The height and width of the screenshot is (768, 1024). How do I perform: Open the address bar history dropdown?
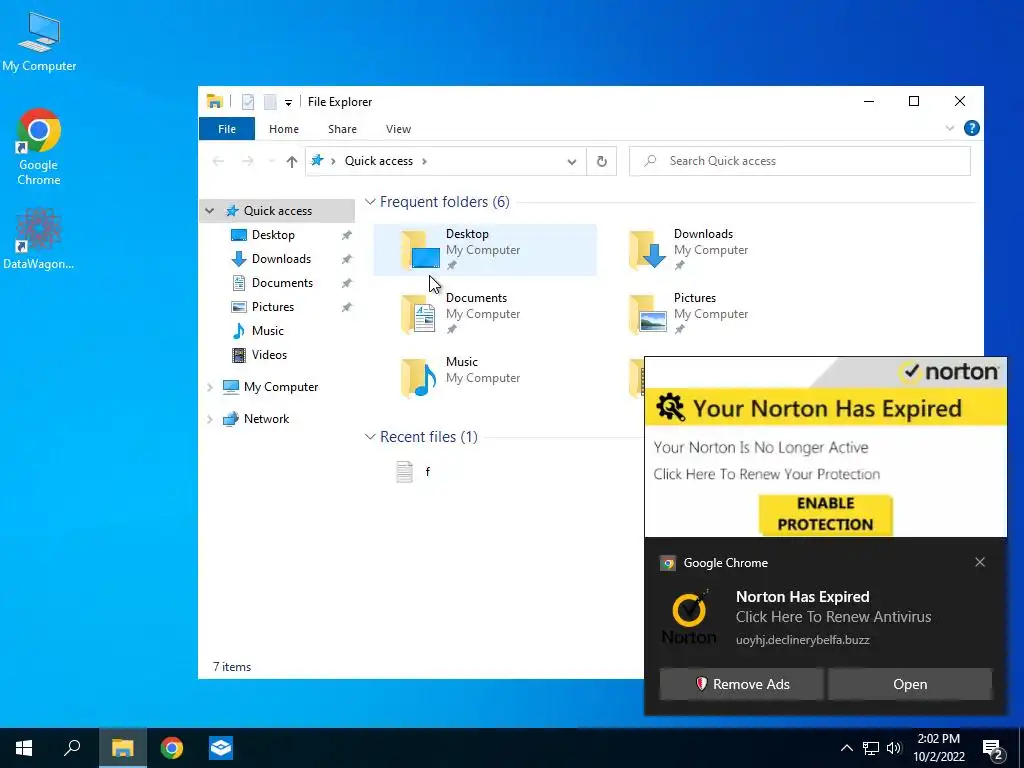(571, 162)
